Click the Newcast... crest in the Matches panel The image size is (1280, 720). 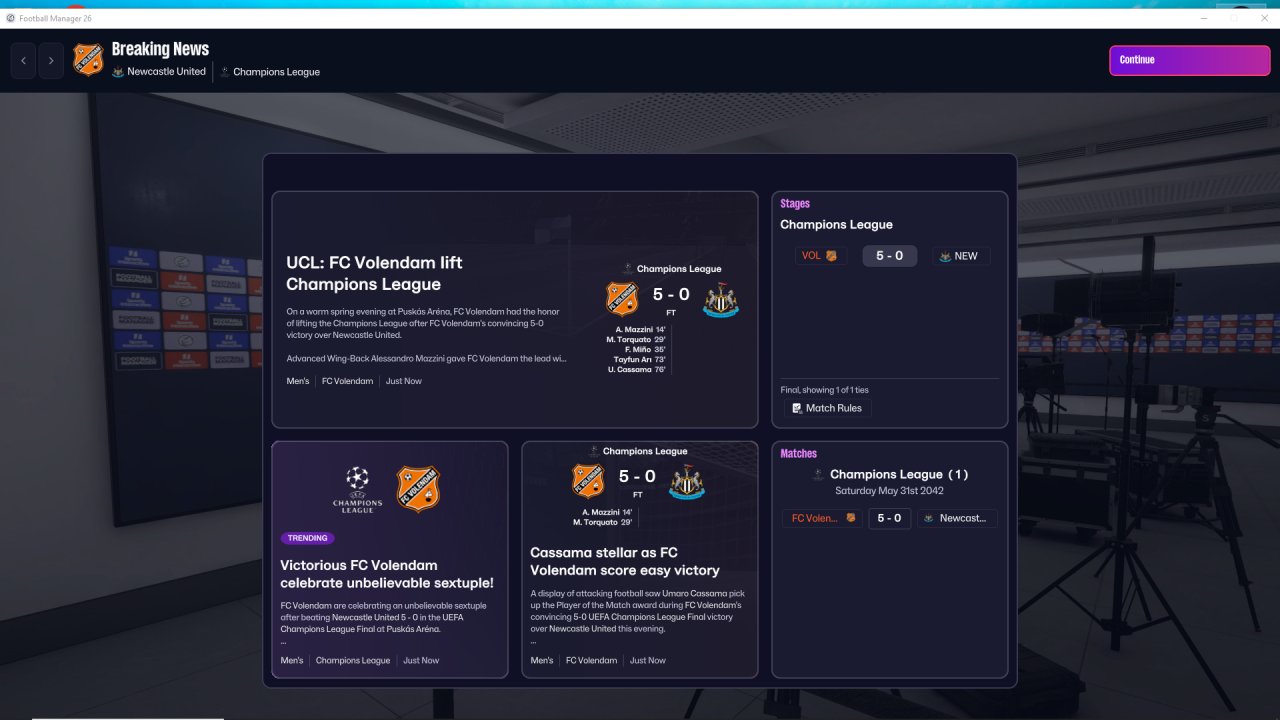[928, 518]
